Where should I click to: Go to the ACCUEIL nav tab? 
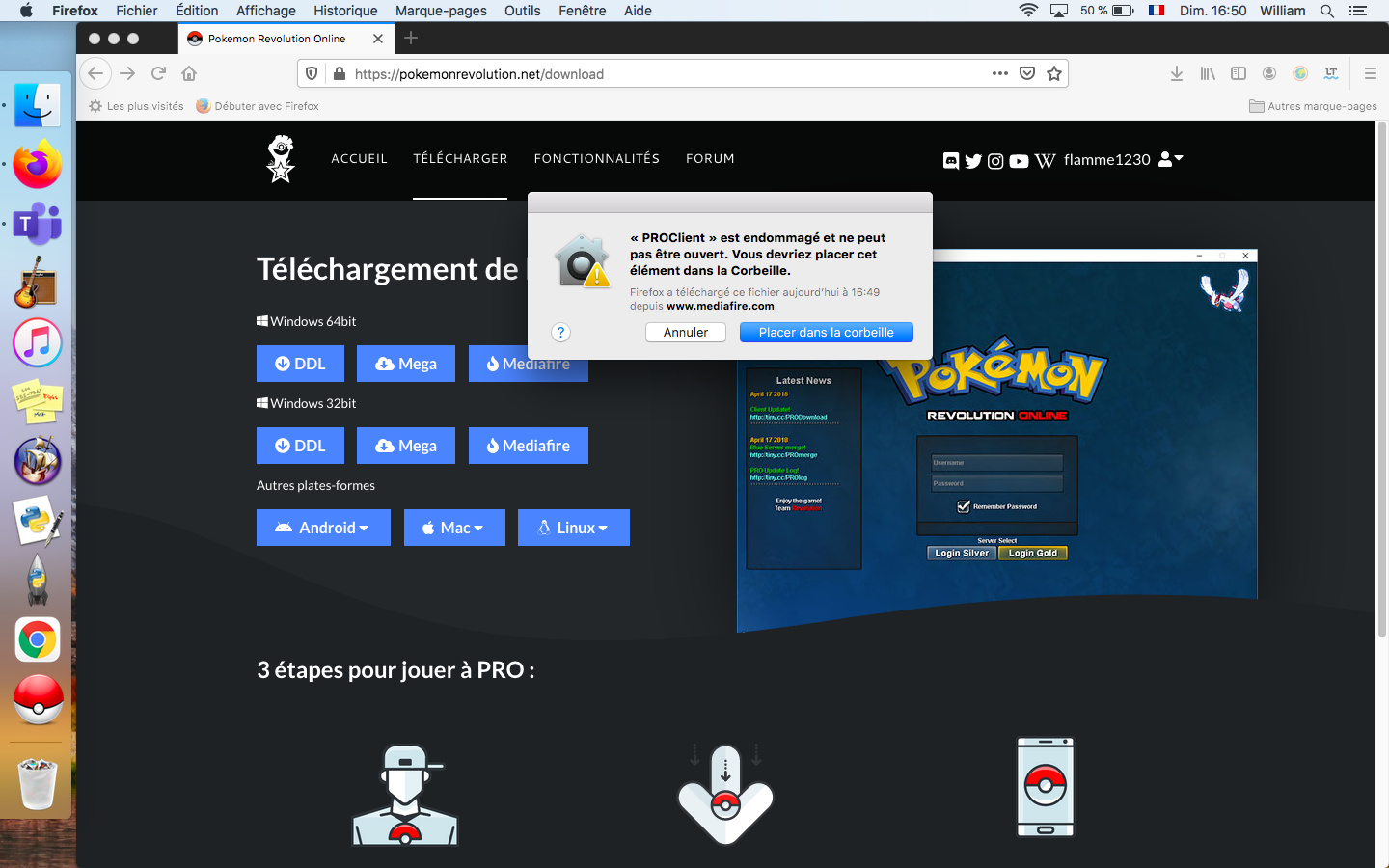click(359, 159)
